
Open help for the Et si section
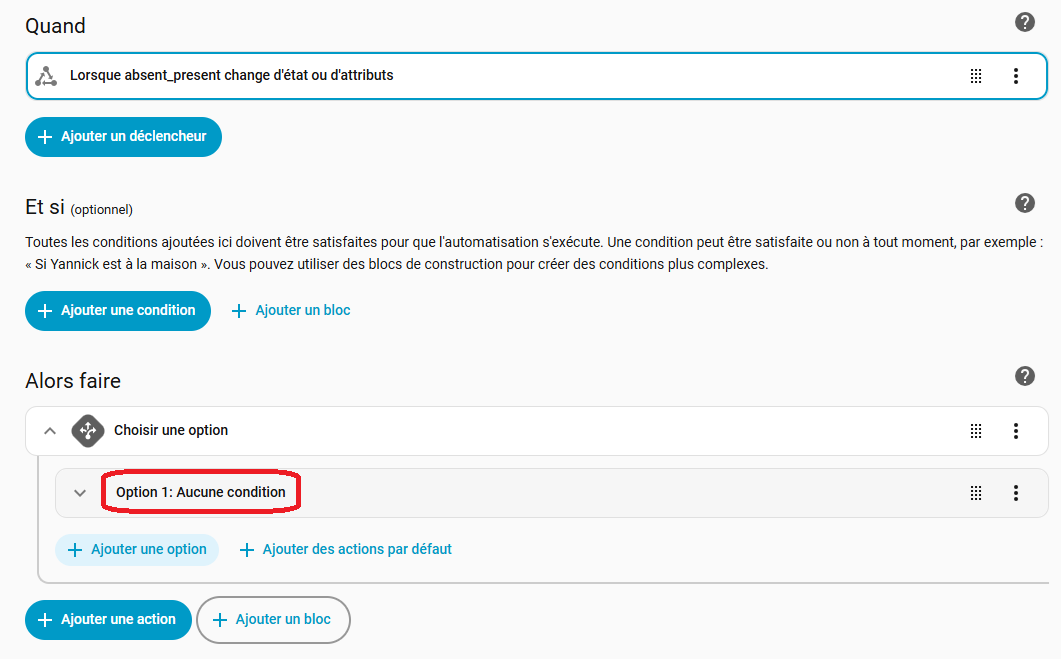click(x=1024, y=204)
